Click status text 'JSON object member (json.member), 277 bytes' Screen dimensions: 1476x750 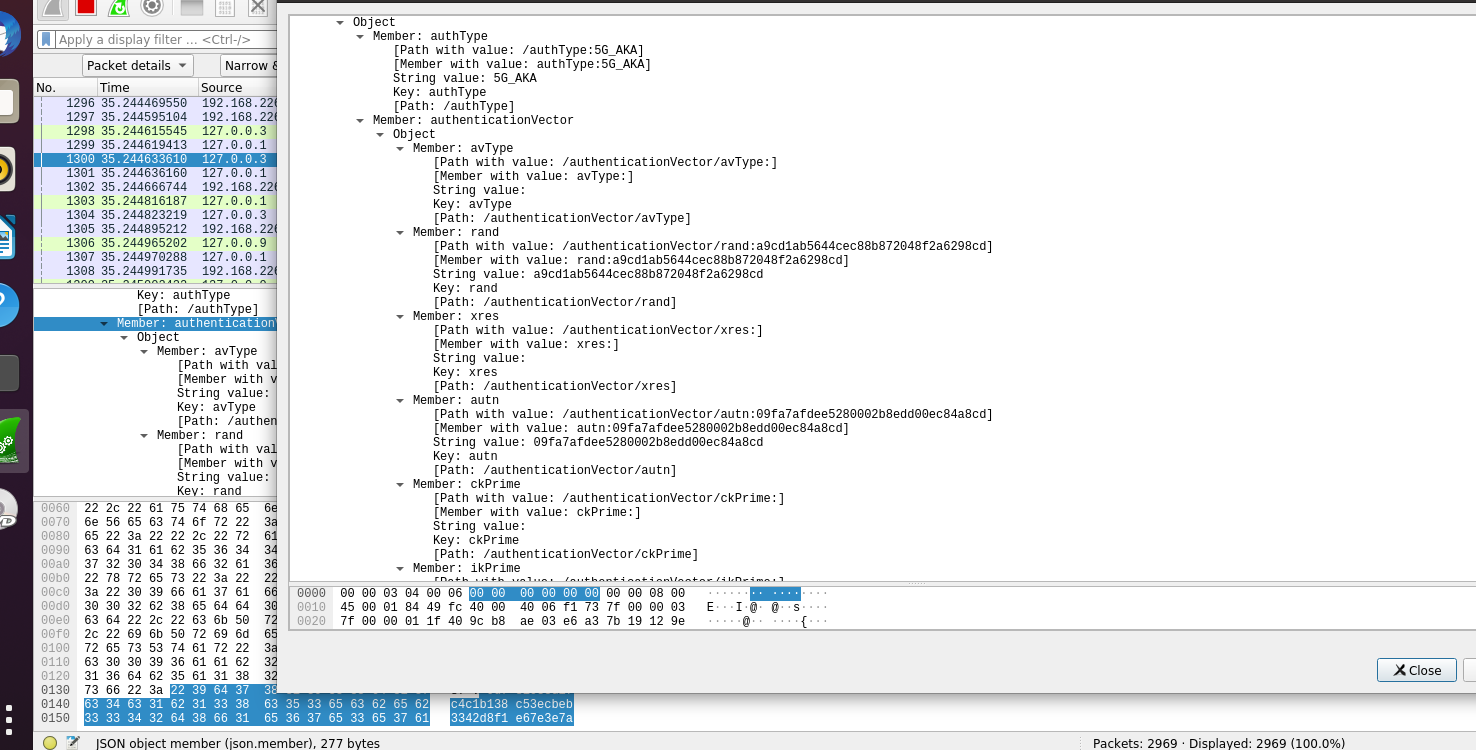pos(238,743)
